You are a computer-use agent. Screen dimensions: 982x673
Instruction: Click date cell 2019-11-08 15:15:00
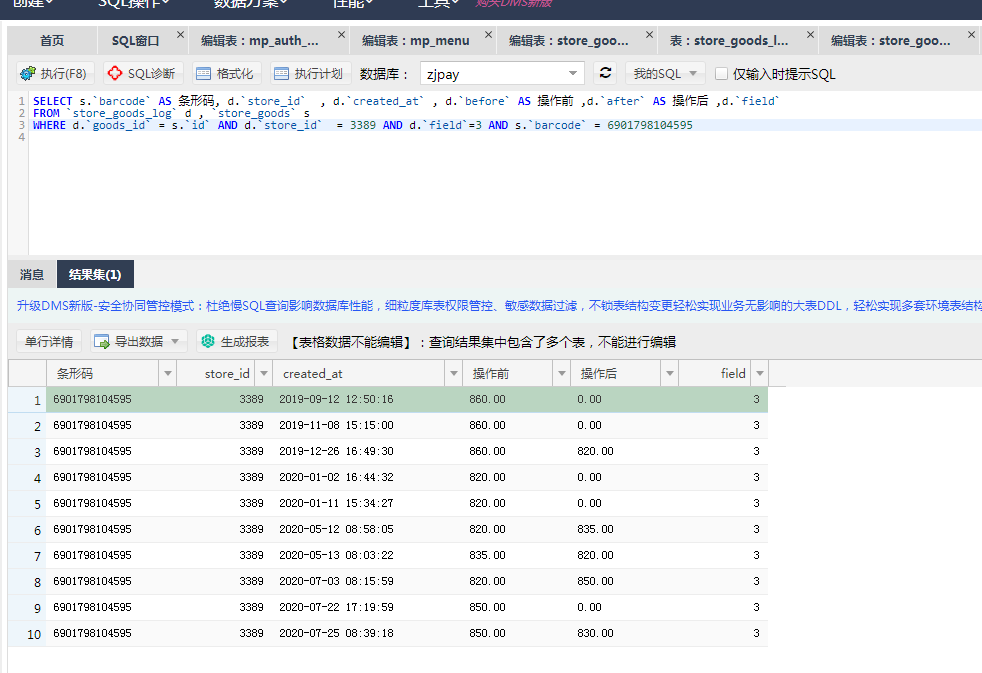336,425
